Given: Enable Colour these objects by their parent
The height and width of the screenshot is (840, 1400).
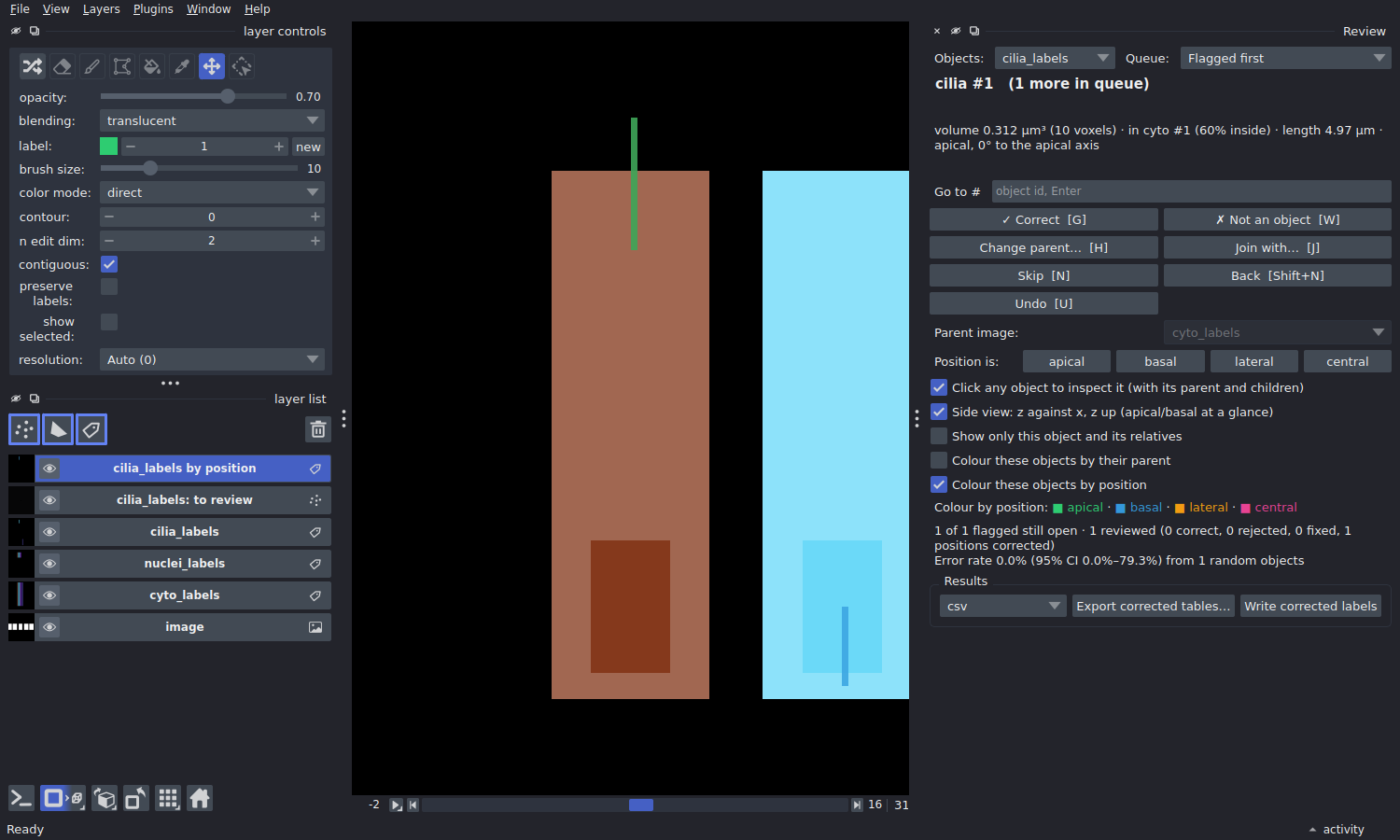Looking at the screenshot, I should coord(939,460).
